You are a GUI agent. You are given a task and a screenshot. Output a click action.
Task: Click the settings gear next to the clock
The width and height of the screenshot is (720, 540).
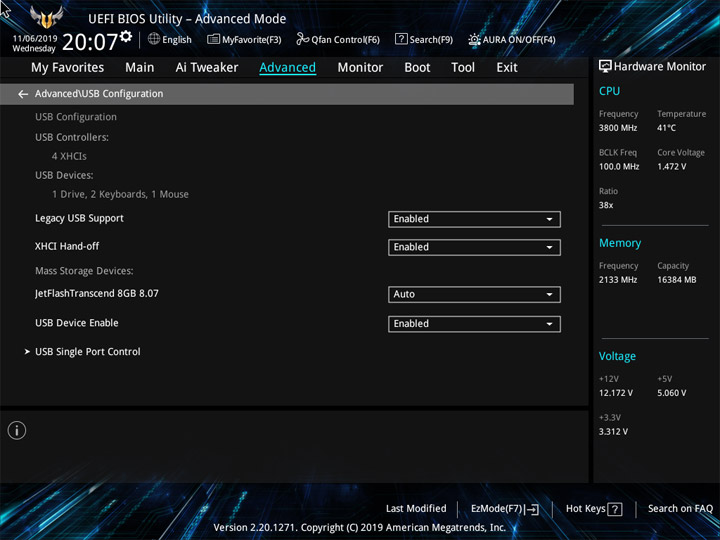(x=126, y=36)
